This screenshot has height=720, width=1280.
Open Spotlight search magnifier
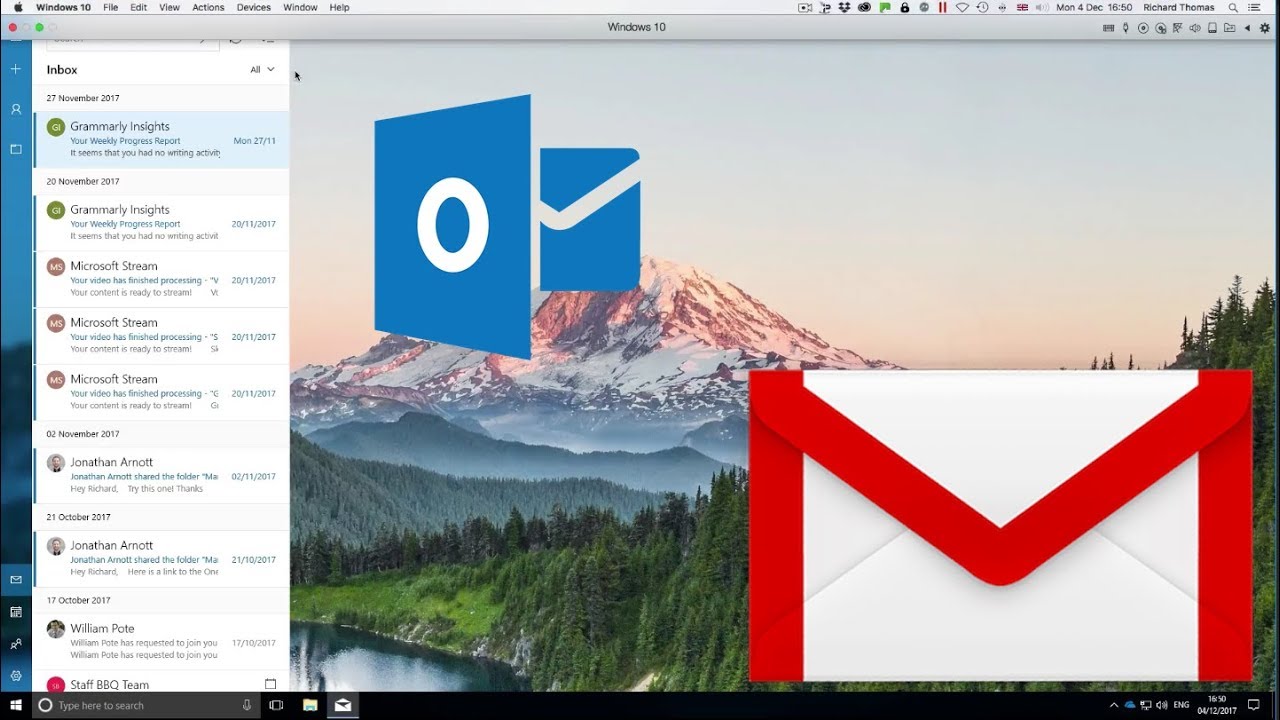tap(1234, 7)
